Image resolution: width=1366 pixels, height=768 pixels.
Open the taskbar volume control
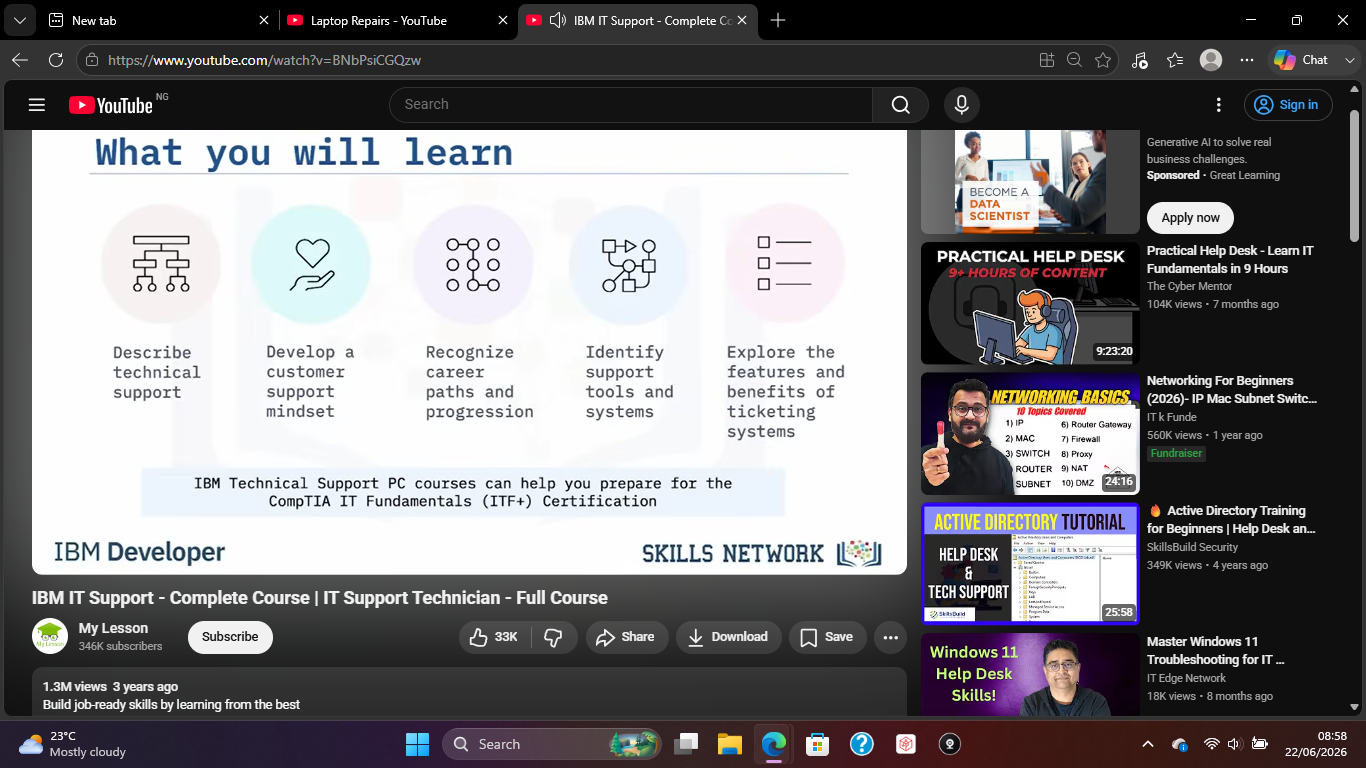(x=1234, y=744)
